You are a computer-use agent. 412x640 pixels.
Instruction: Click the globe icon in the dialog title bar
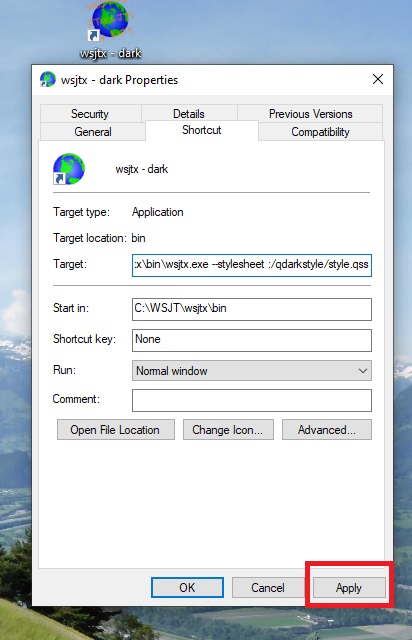[47, 80]
